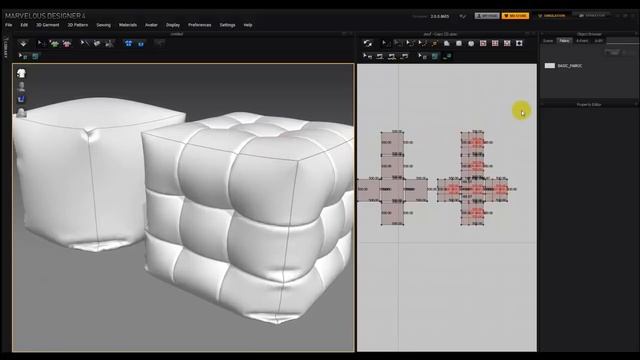Click the Simulate down-arrow icon

(23, 43)
